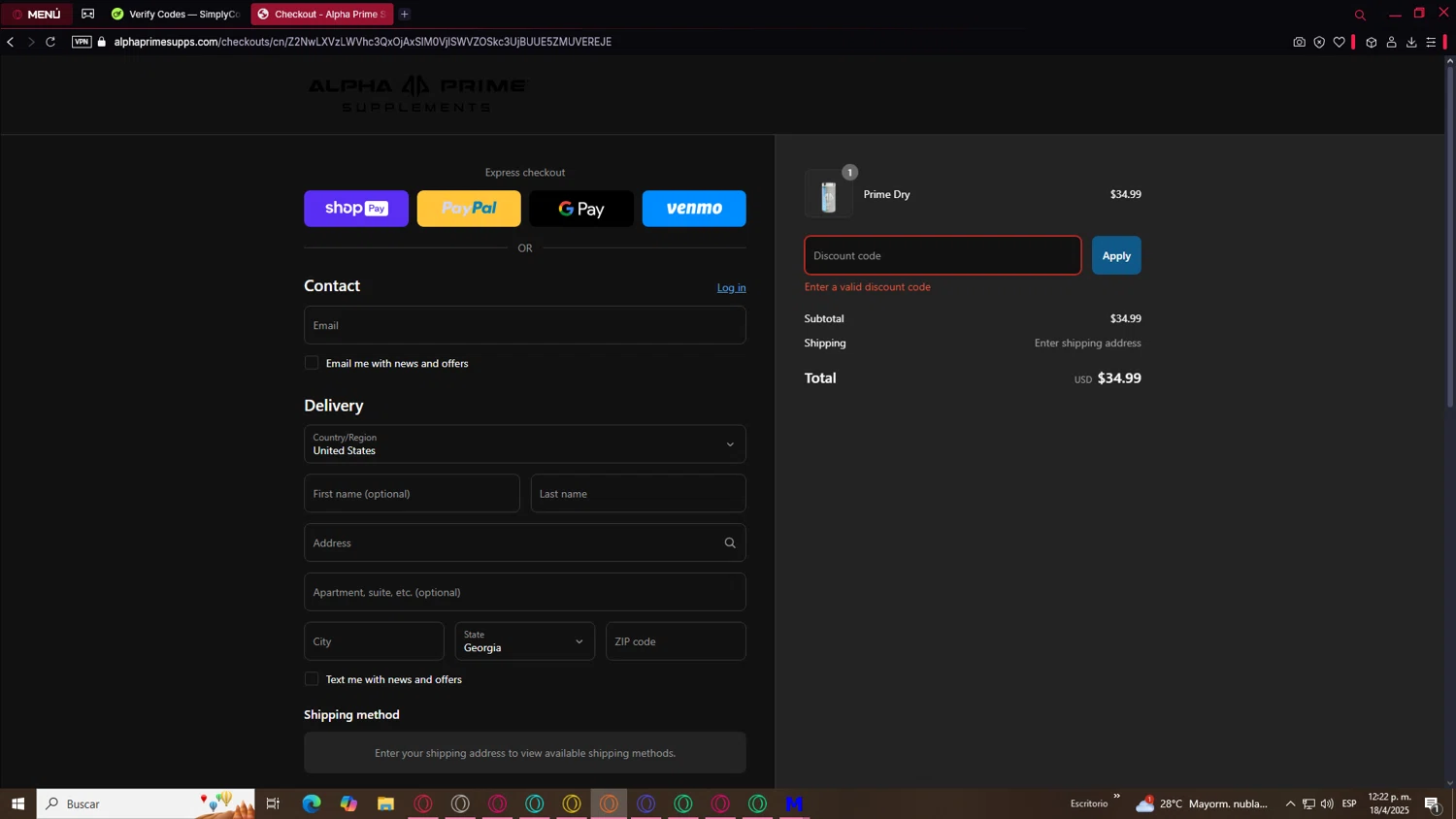Choose Venmo express checkout
This screenshot has height=819, width=1456.
pos(694,209)
